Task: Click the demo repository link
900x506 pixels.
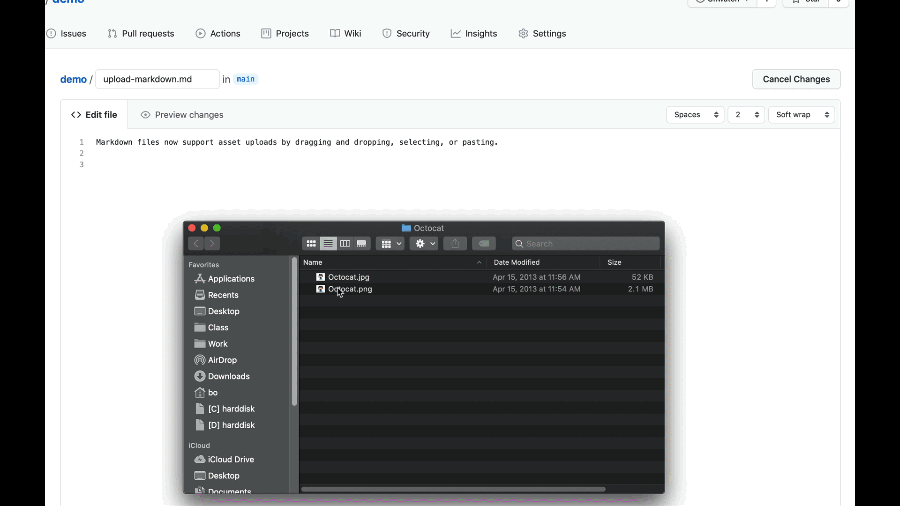Action: coord(73,79)
